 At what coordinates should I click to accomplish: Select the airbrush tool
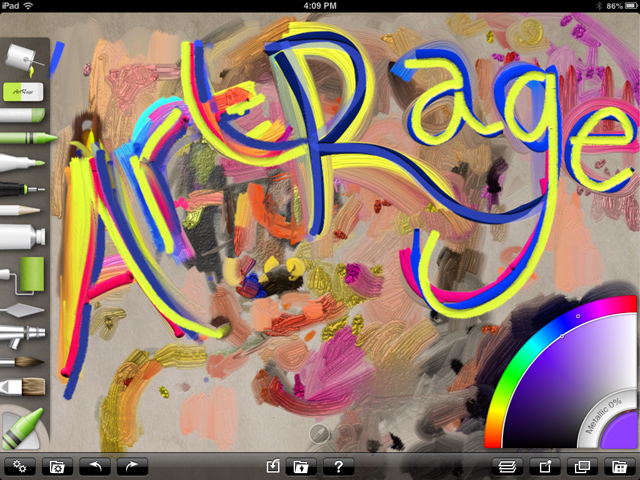tap(22, 336)
